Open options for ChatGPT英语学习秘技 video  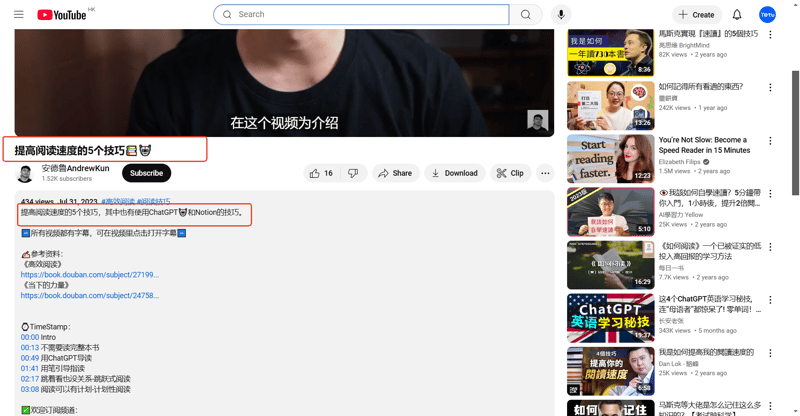(x=770, y=300)
